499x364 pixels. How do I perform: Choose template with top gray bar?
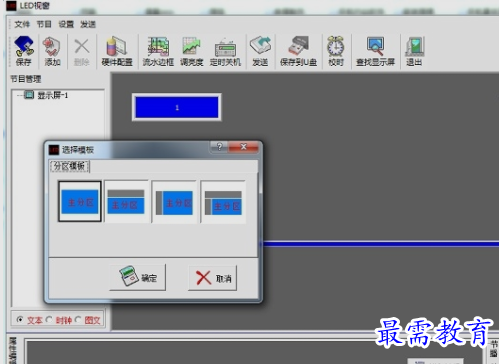pyautogui.click(x=126, y=201)
